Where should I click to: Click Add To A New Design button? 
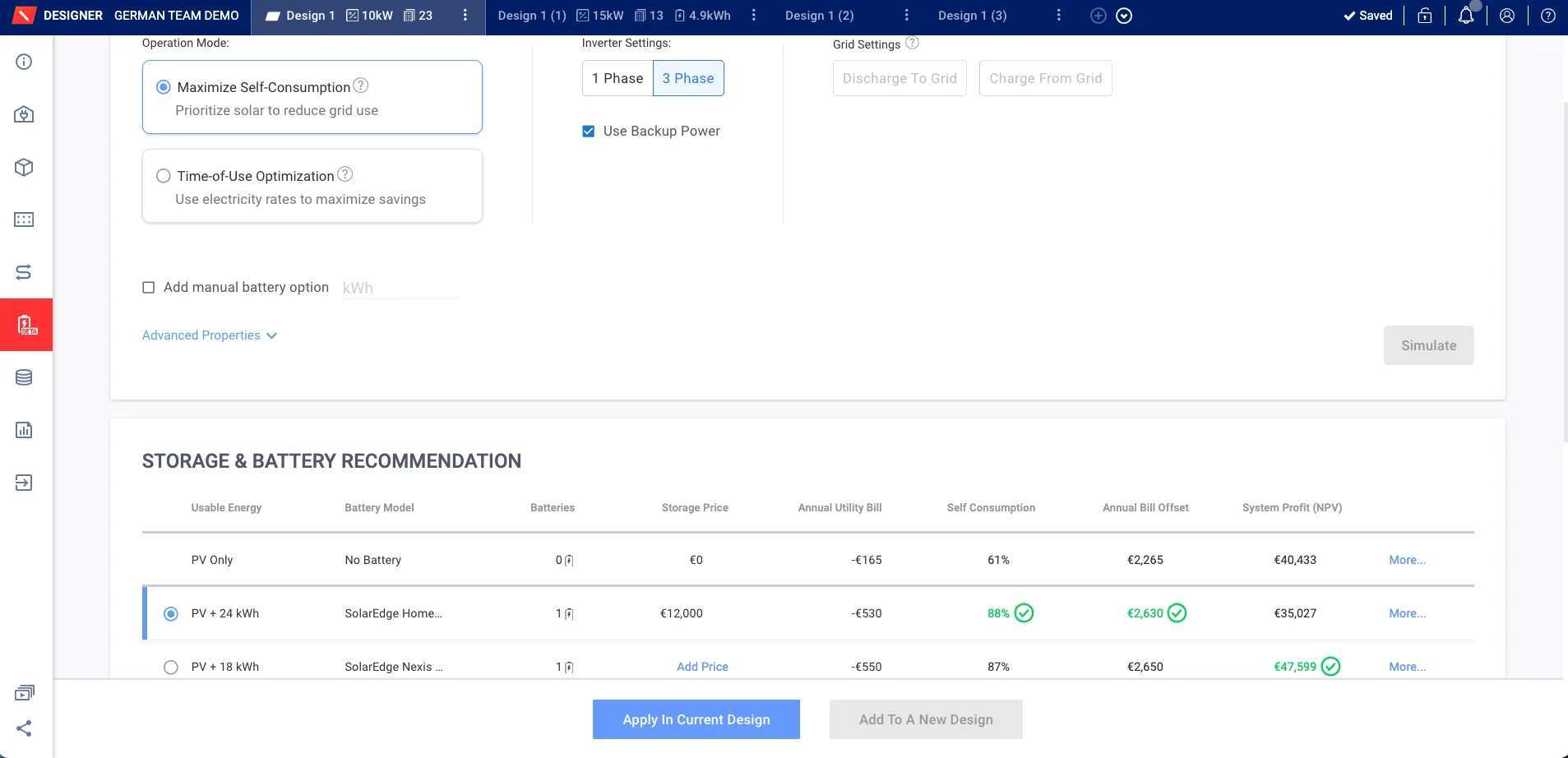click(926, 719)
